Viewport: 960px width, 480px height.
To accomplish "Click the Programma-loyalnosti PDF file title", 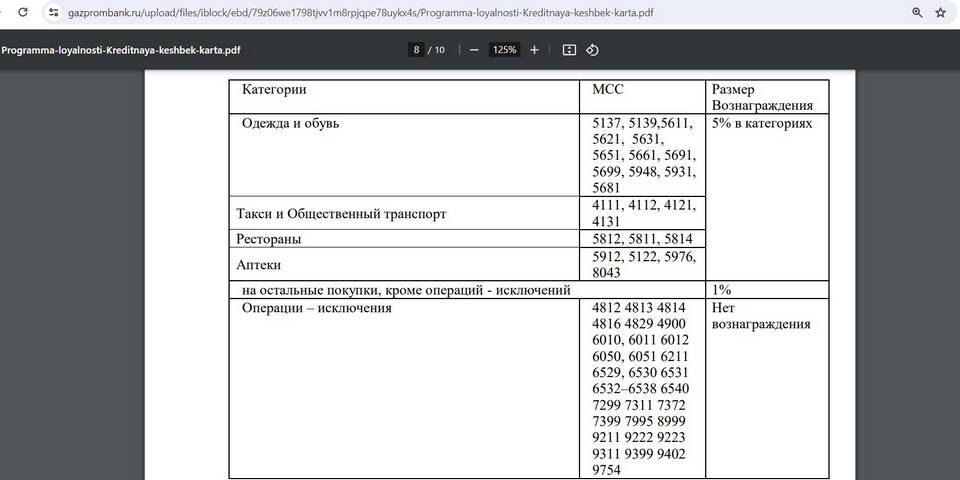I will [121, 50].
